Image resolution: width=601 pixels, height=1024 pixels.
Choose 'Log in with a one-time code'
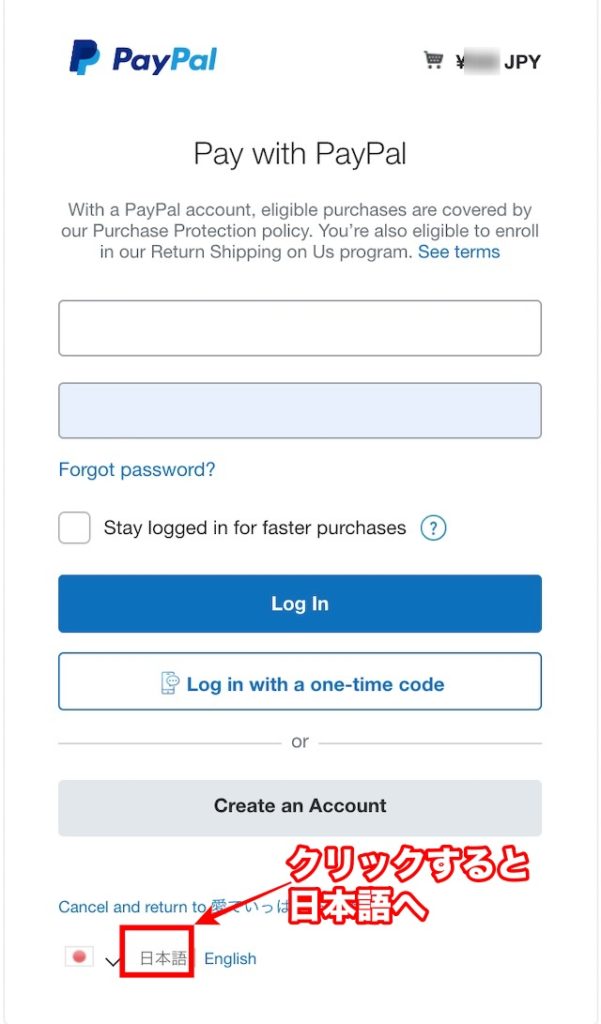(x=300, y=684)
